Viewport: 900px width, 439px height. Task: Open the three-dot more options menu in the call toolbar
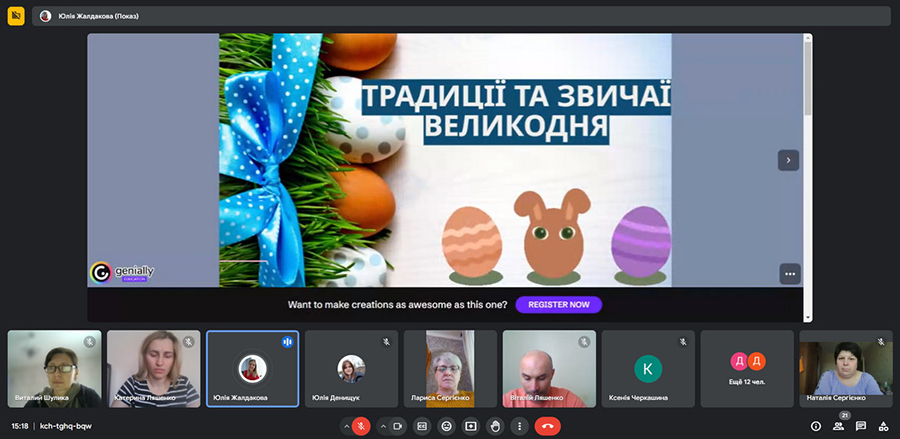click(520, 426)
